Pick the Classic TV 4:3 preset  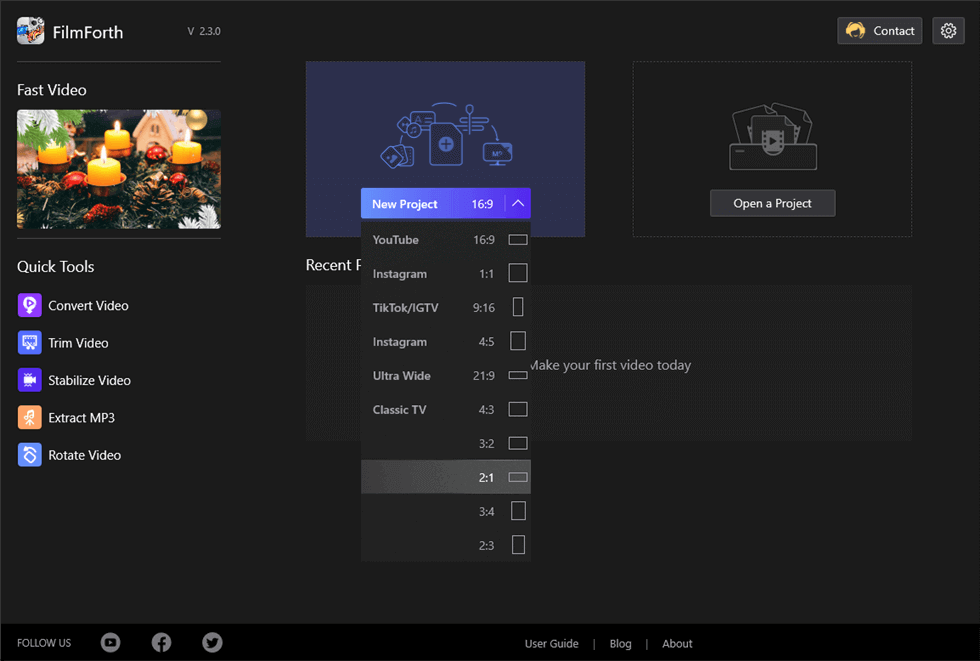coord(446,410)
